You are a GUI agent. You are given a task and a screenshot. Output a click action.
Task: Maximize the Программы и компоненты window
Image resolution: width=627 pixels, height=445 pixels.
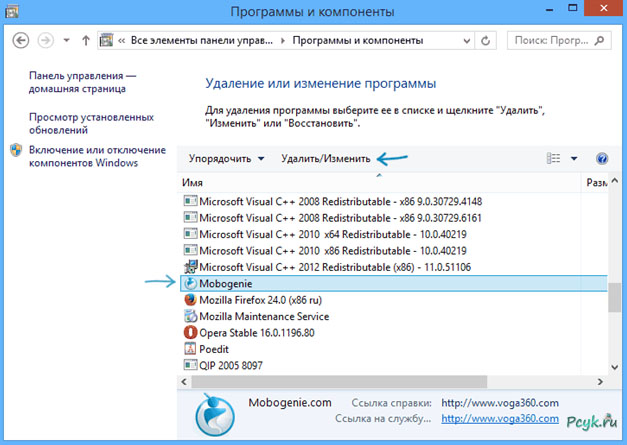573,8
